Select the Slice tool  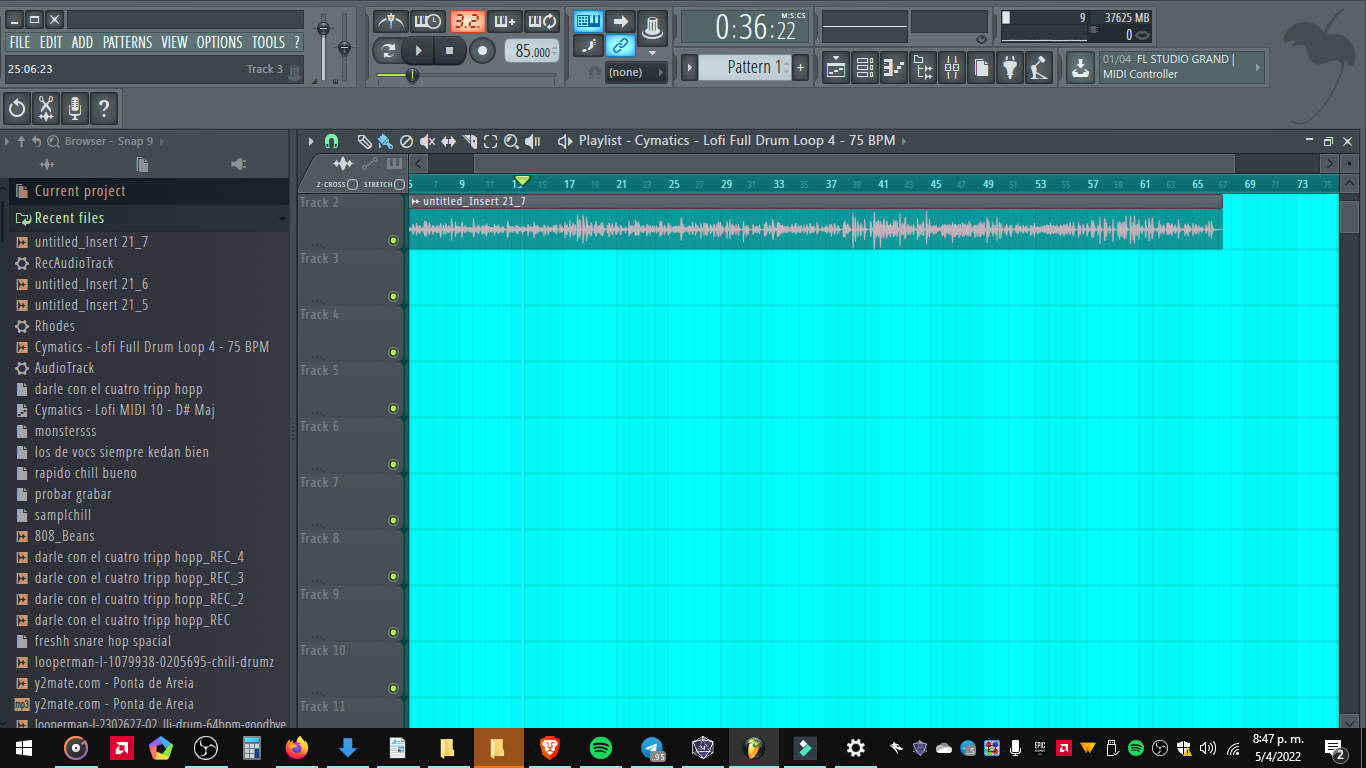(x=469, y=141)
